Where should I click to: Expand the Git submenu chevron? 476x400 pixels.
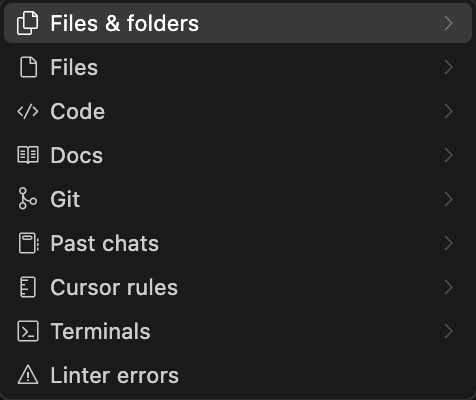click(x=449, y=199)
